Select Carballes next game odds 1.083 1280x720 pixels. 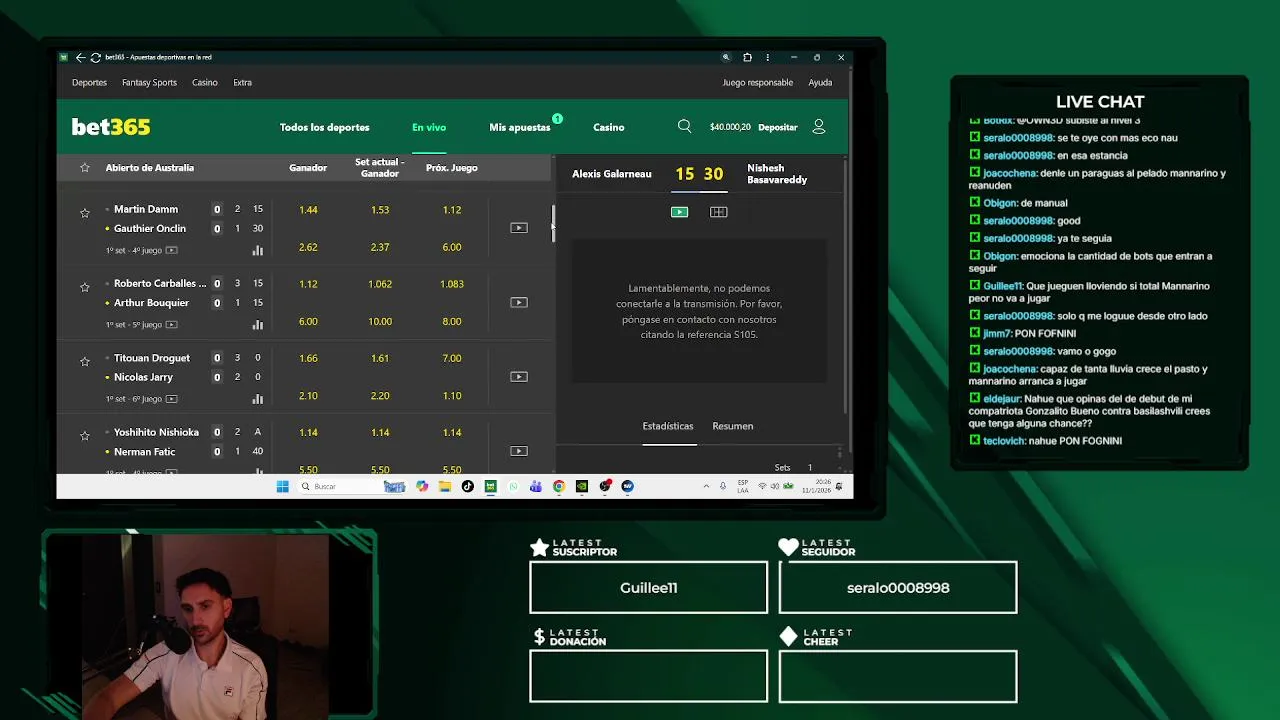[x=452, y=284]
